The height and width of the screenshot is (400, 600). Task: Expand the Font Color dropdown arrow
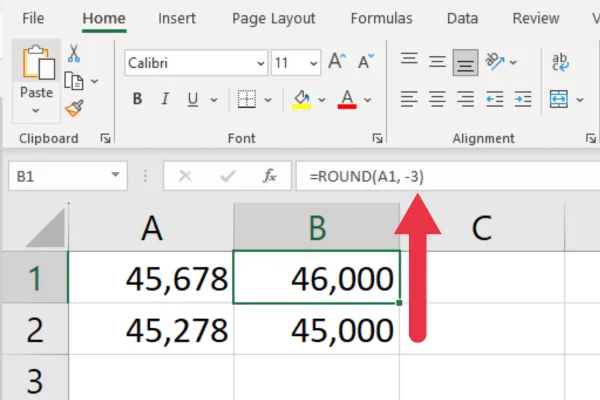(x=368, y=100)
